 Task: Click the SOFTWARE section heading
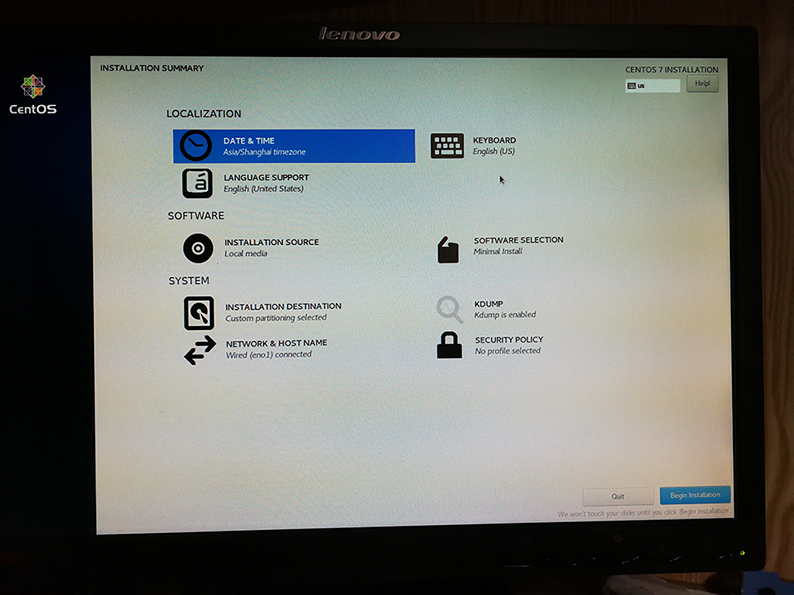click(196, 216)
